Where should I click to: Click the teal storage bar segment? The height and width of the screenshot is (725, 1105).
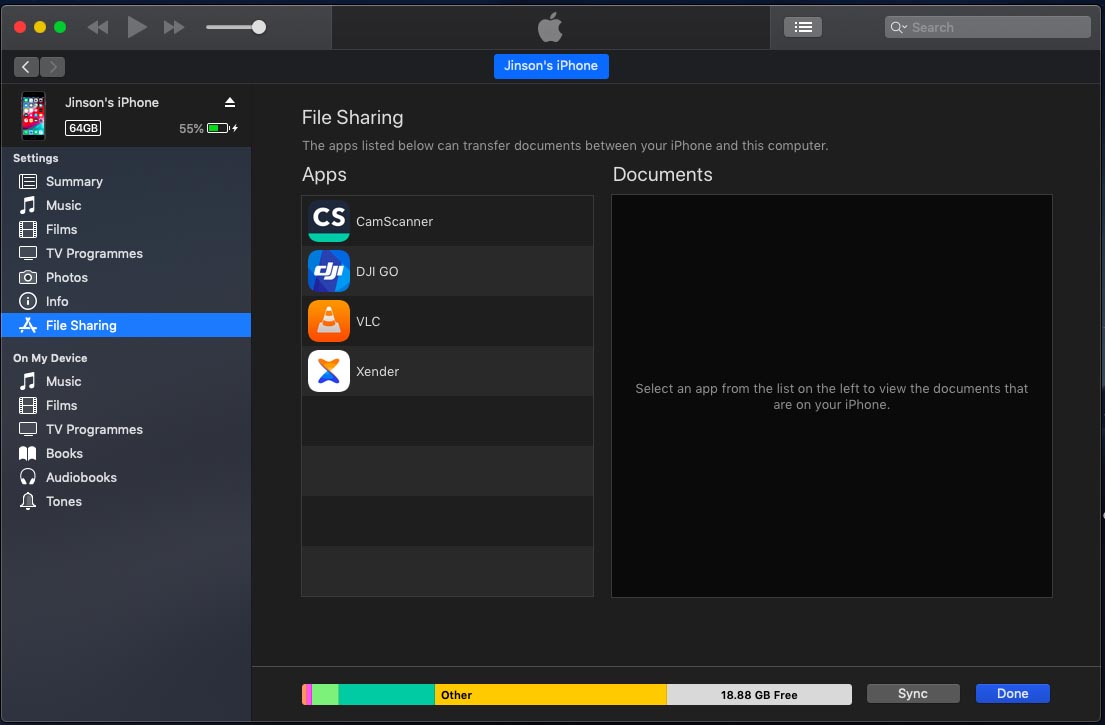(x=386, y=695)
